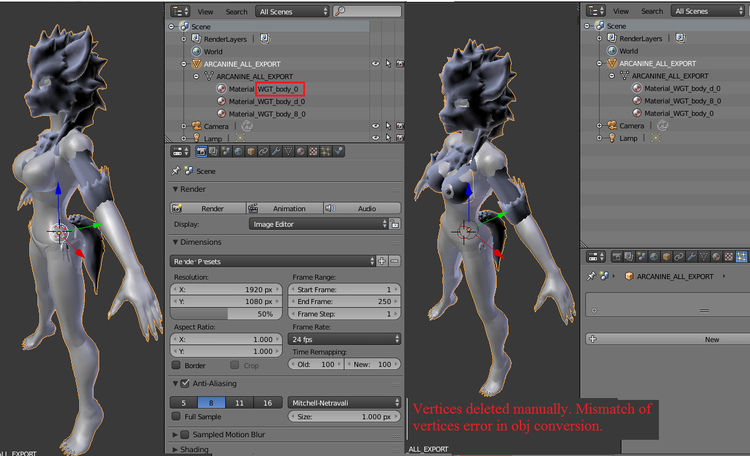Open Search menu in left outliner header

point(236,11)
